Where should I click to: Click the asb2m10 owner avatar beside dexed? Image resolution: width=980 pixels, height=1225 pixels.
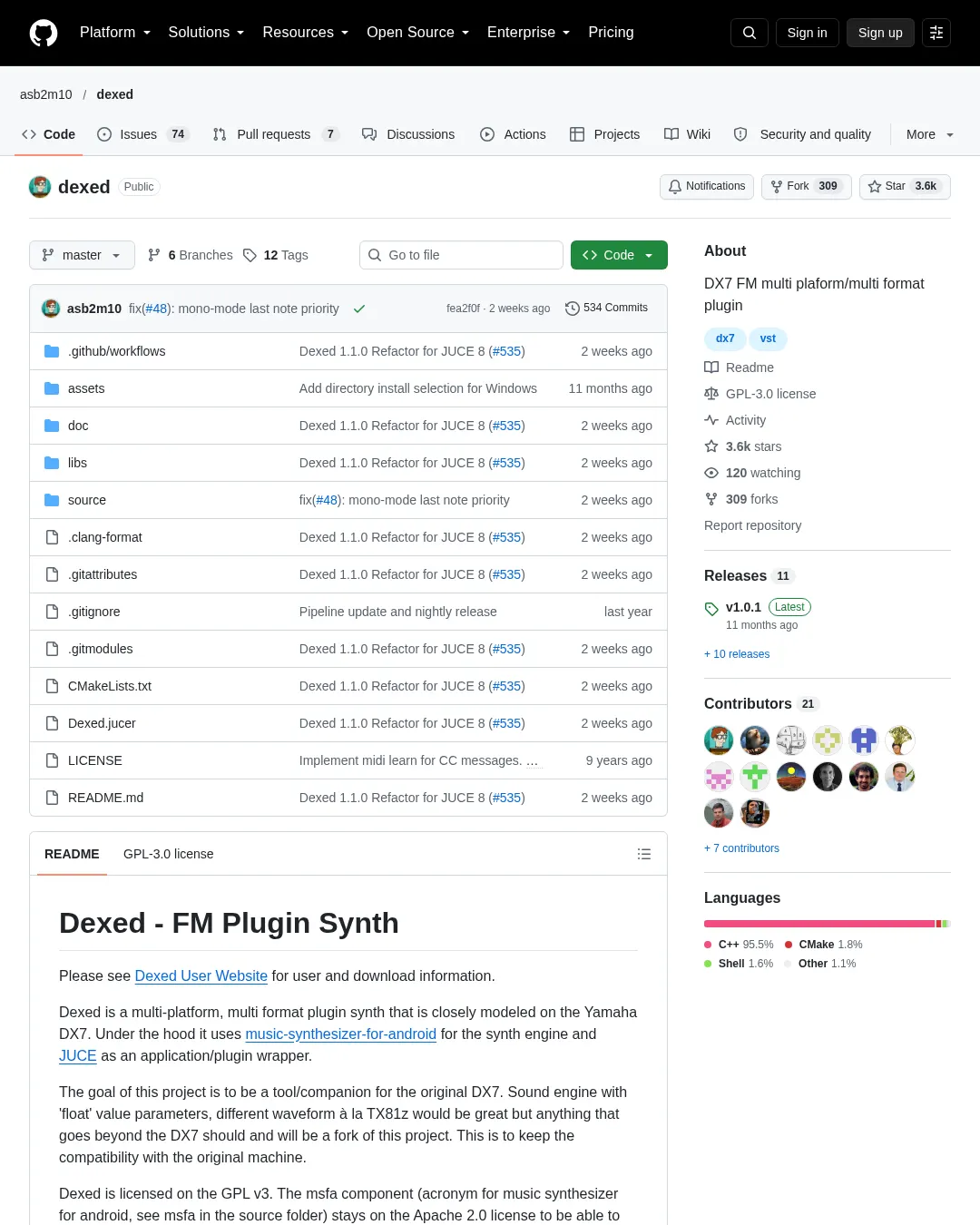click(40, 187)
